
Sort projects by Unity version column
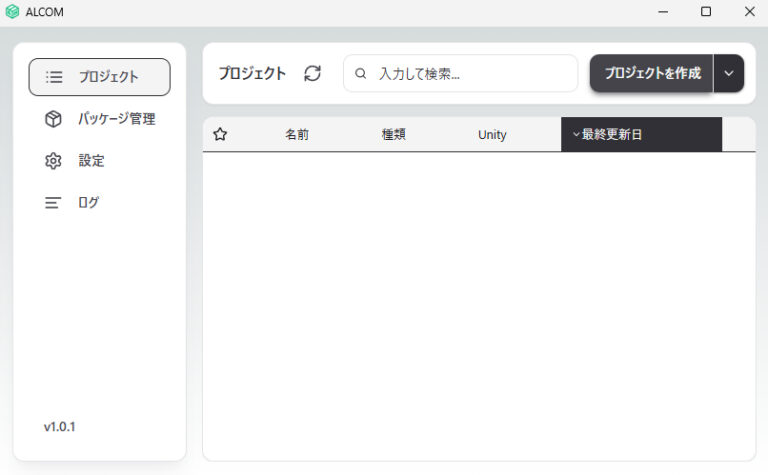[492, 134]
